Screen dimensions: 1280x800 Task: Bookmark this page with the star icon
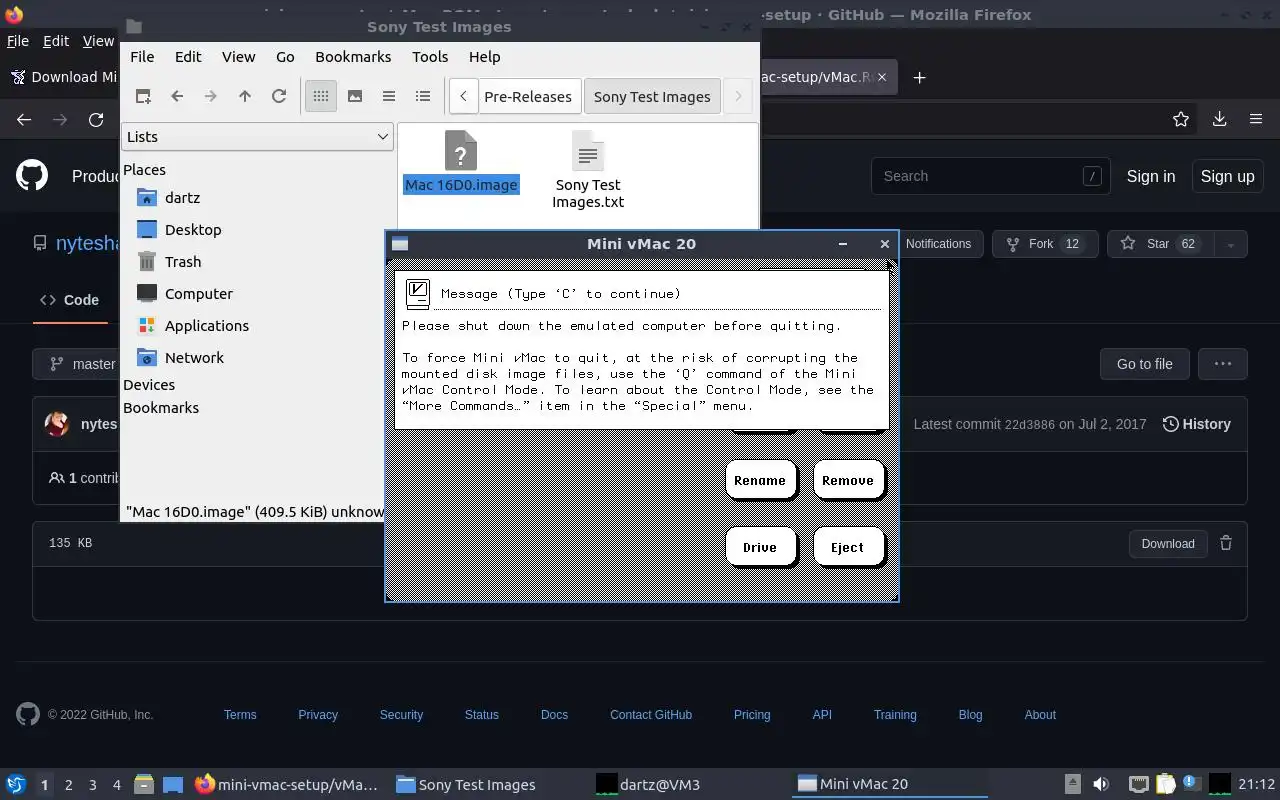coord(1181,119)
